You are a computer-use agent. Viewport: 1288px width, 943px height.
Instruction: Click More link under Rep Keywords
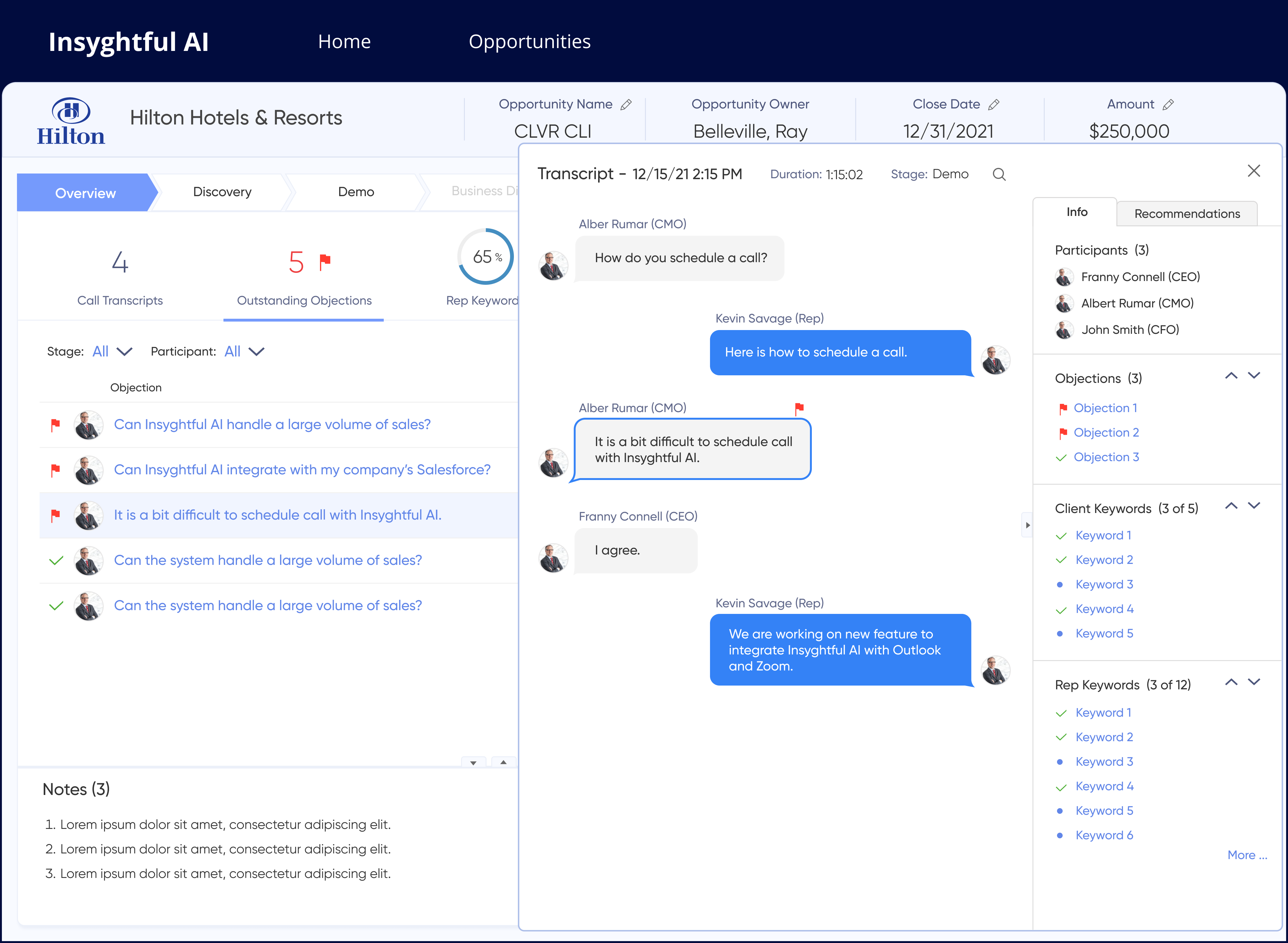(x=1247, y=855)
